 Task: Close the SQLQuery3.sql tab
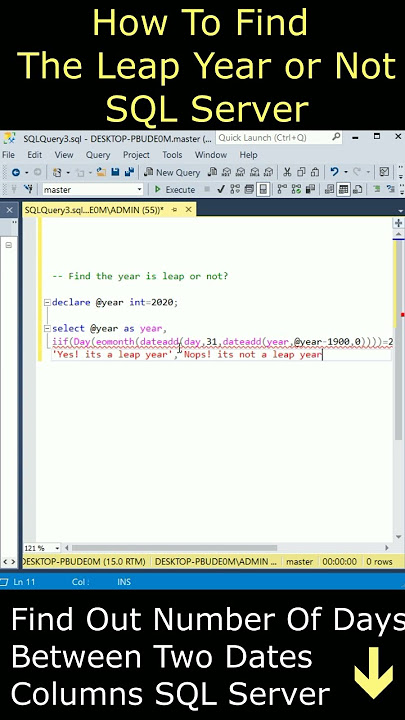tap(188, 210)
